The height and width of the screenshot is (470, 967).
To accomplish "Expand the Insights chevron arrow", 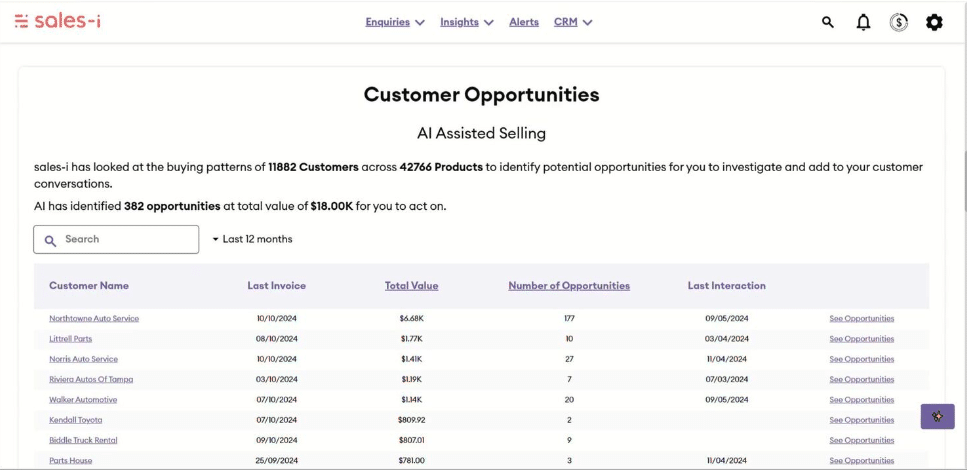I will click(x=489, y=23).
